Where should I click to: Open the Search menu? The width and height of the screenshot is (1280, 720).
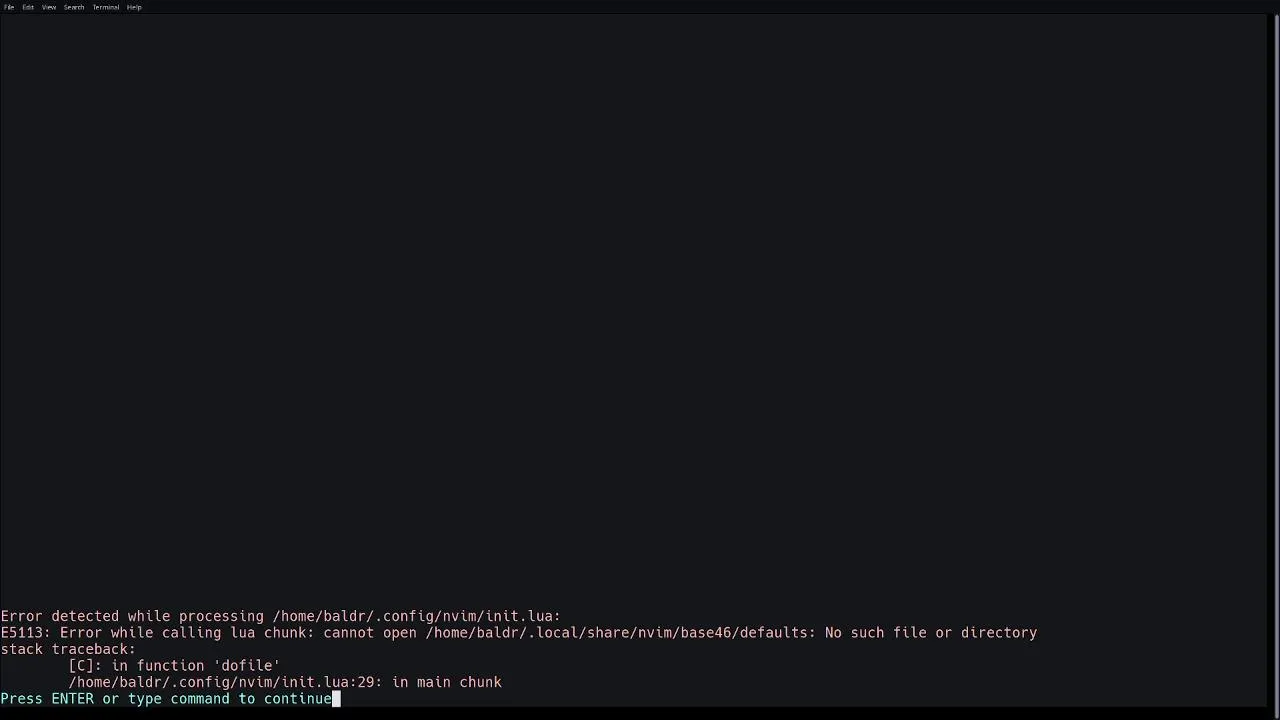(74, 7)
